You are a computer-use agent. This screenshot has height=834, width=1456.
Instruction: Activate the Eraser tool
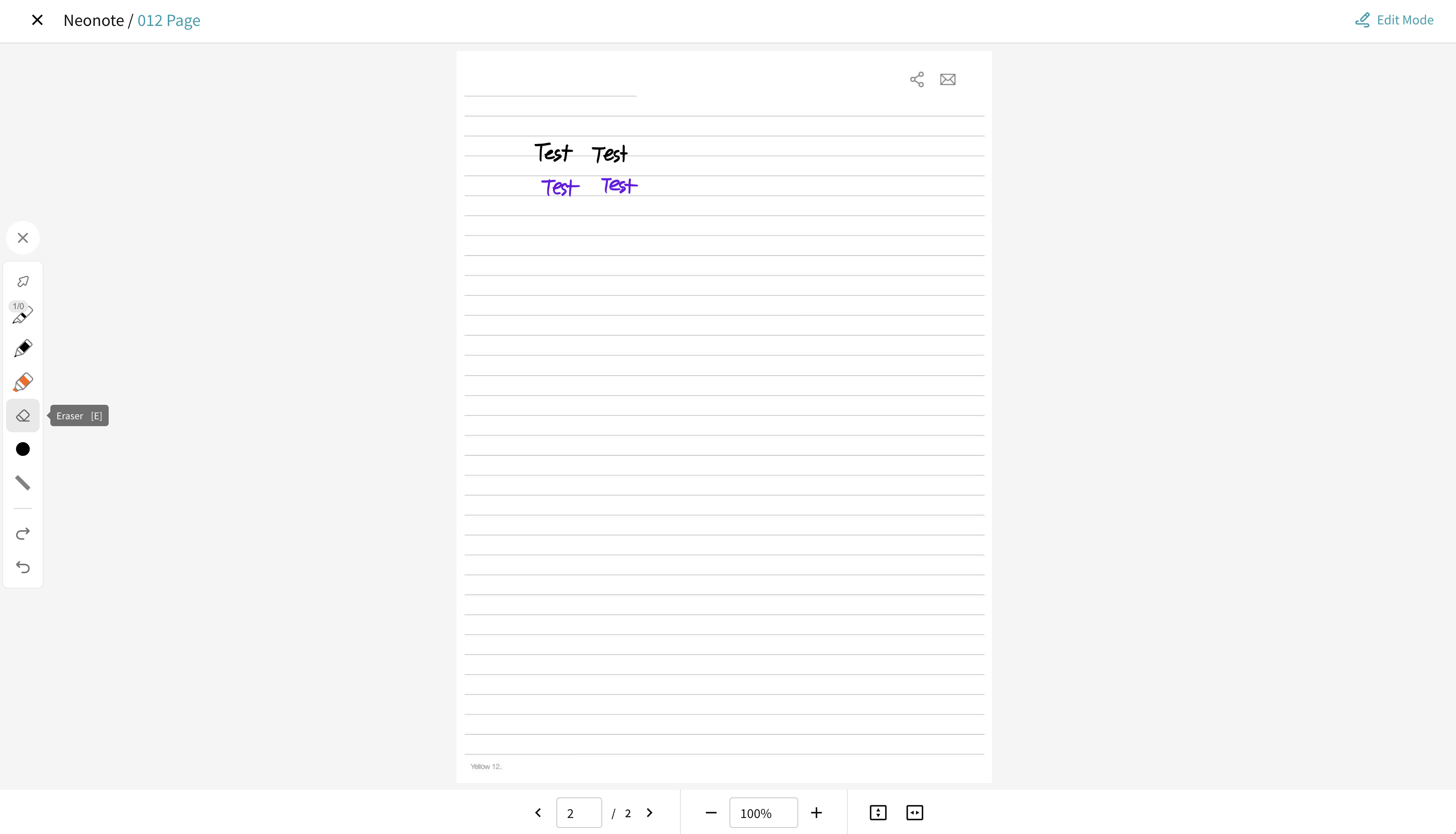point(23,415)
